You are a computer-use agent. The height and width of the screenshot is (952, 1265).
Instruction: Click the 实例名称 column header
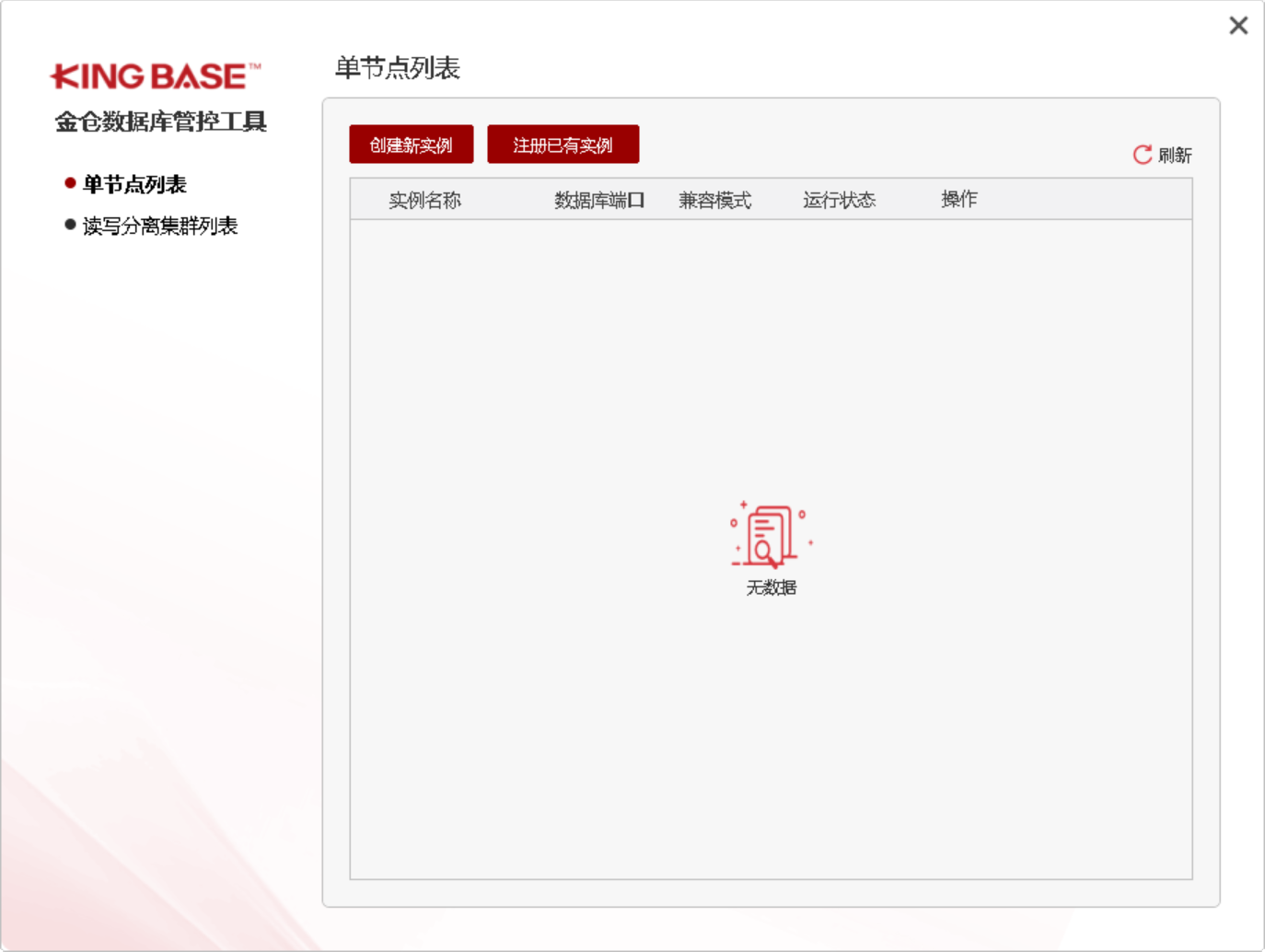pos(424,200)
